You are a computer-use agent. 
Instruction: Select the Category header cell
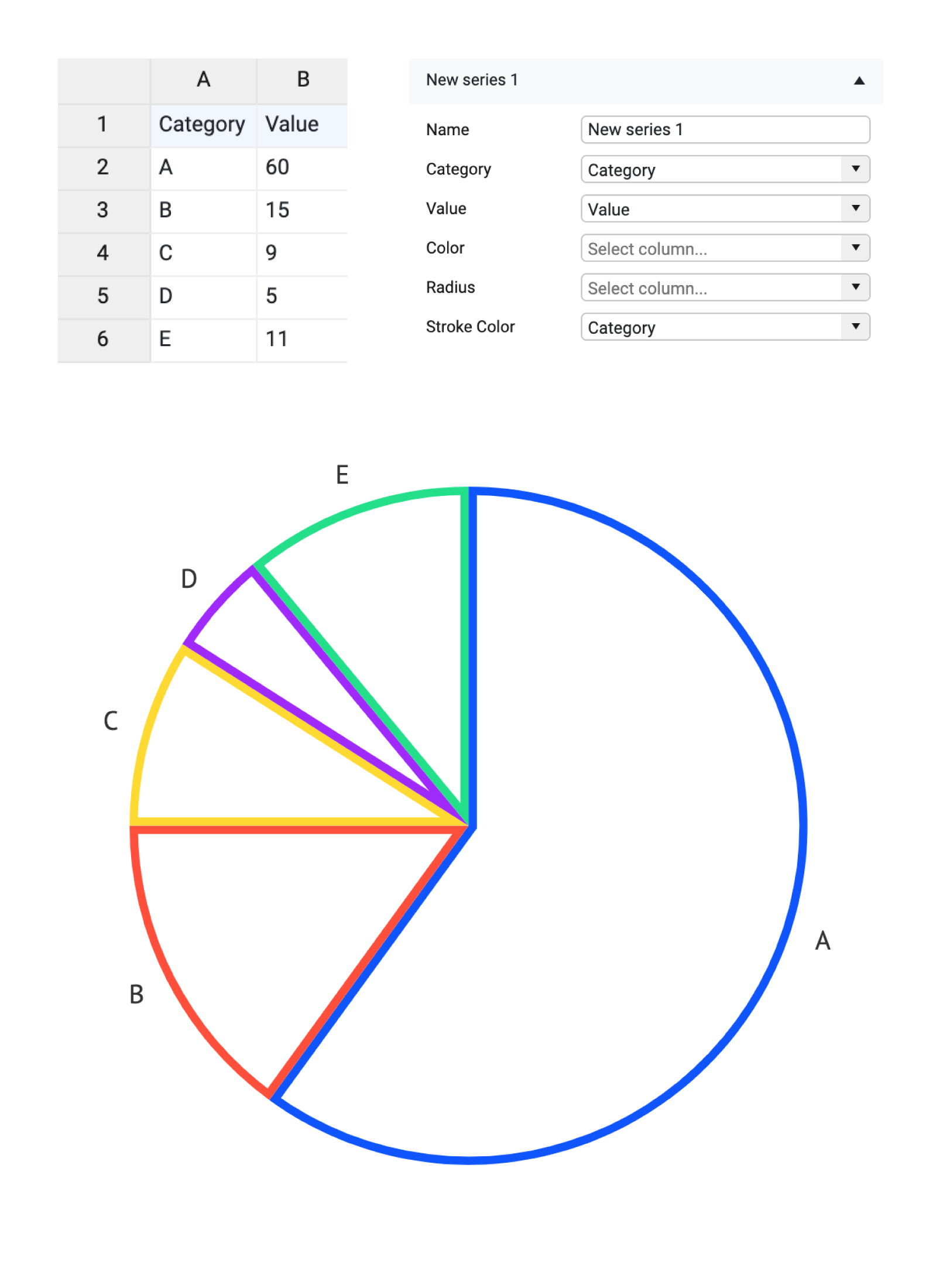point(202,124)
